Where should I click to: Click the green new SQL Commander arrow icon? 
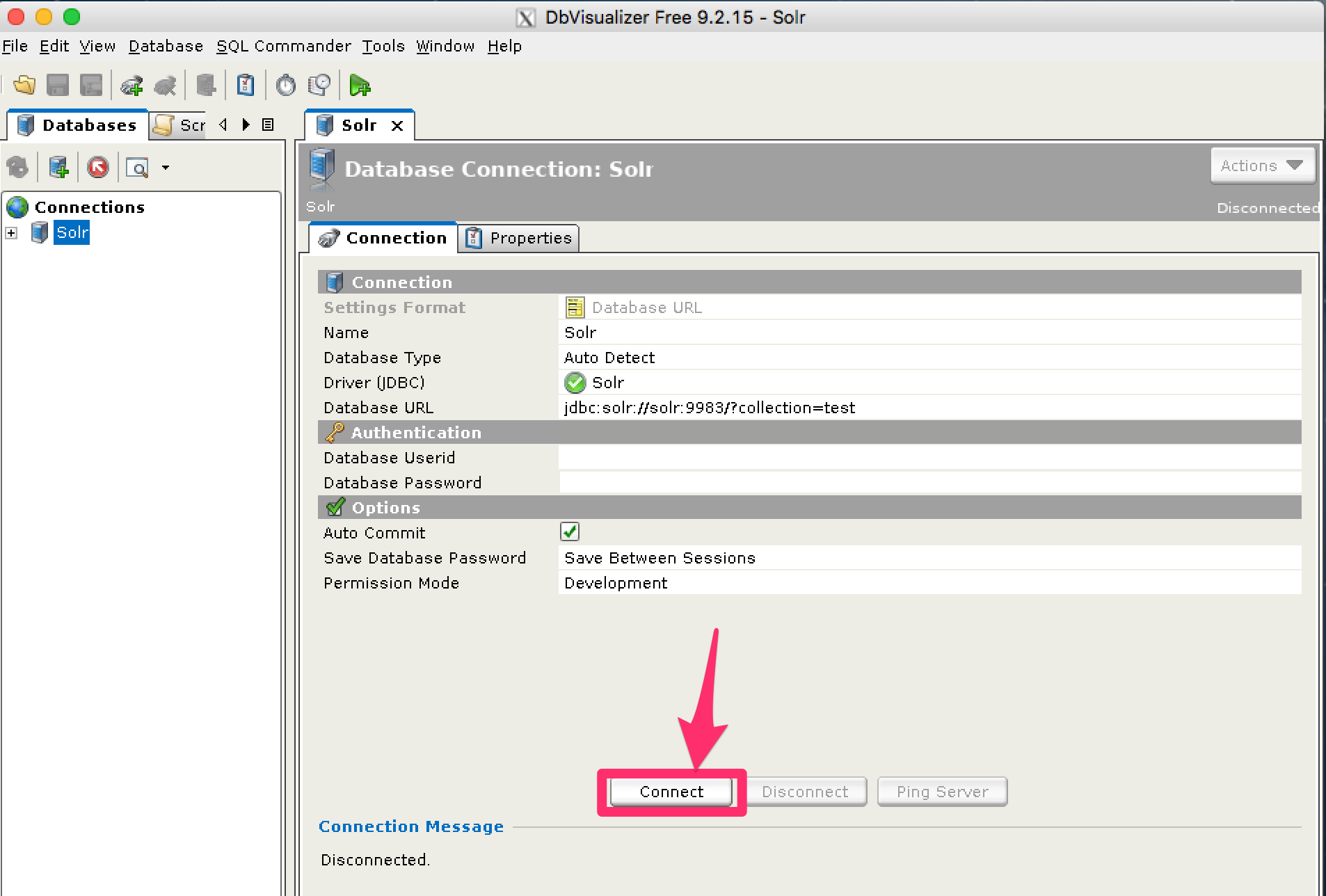[360, 86]
